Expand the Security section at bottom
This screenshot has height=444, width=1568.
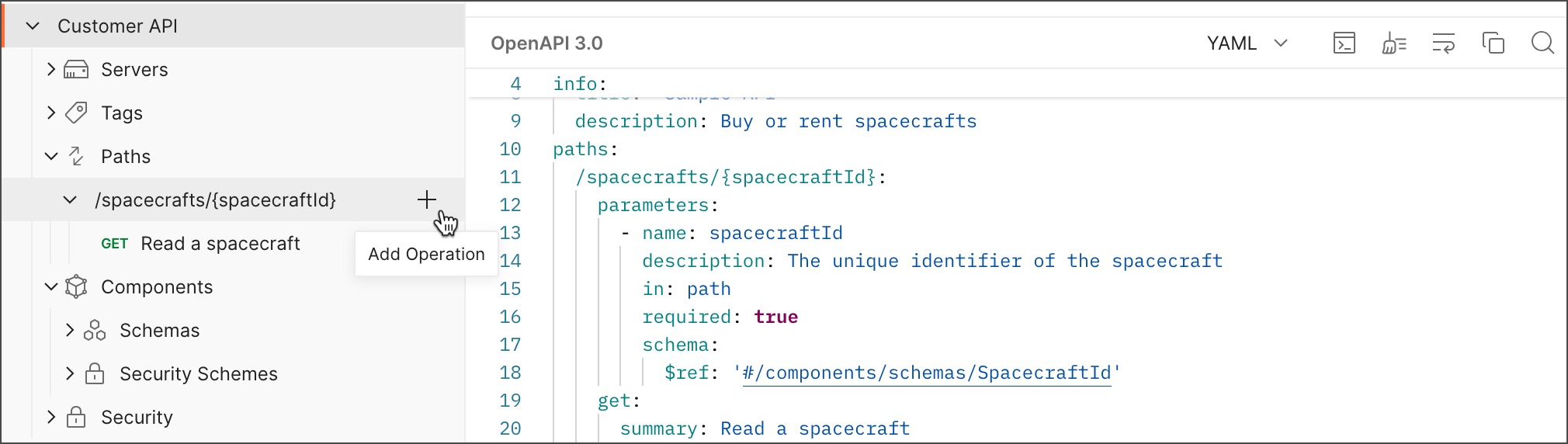(x=51, y=418)
